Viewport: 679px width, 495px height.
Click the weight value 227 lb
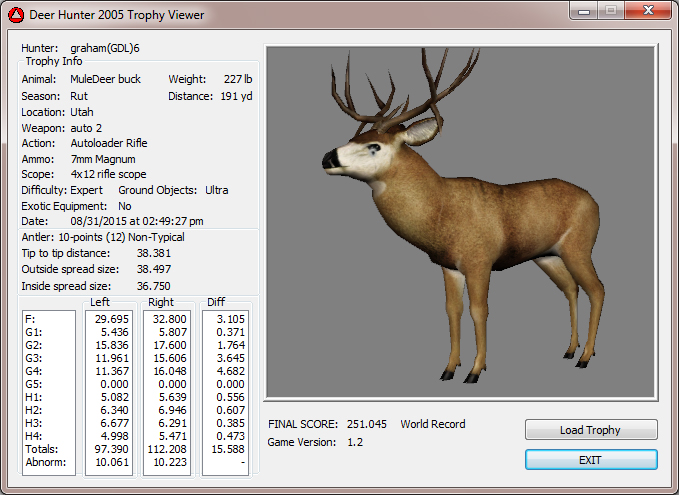(239, 79)
